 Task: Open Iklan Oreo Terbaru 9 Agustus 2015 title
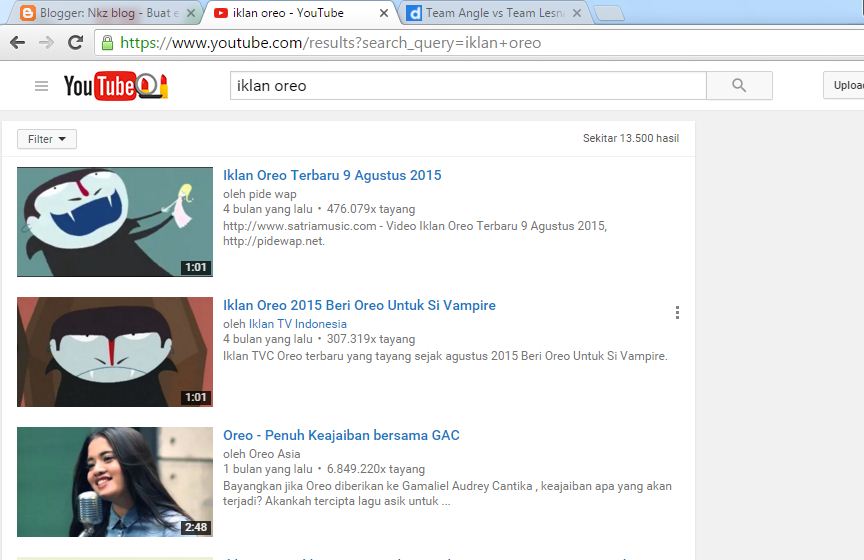point(332,175)
